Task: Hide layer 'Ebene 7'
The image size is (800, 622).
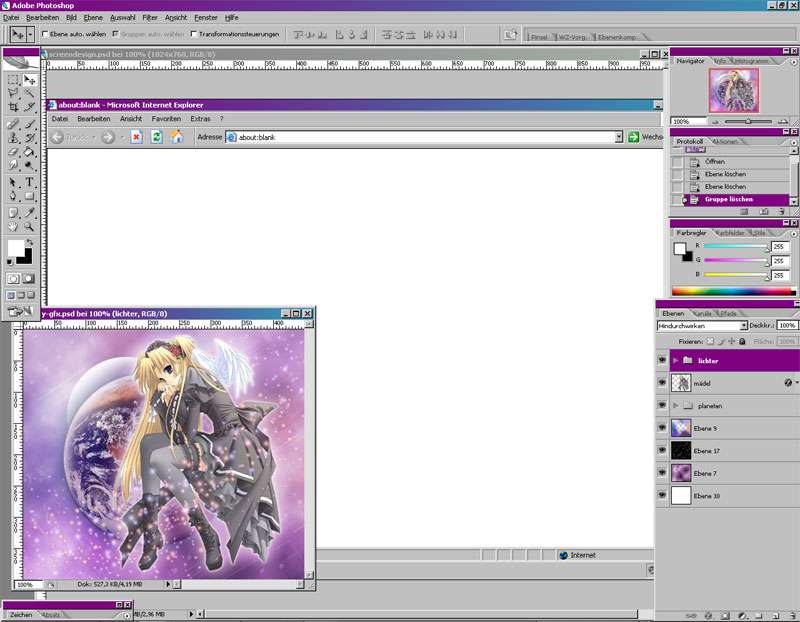Action: [x=662, y=472]
